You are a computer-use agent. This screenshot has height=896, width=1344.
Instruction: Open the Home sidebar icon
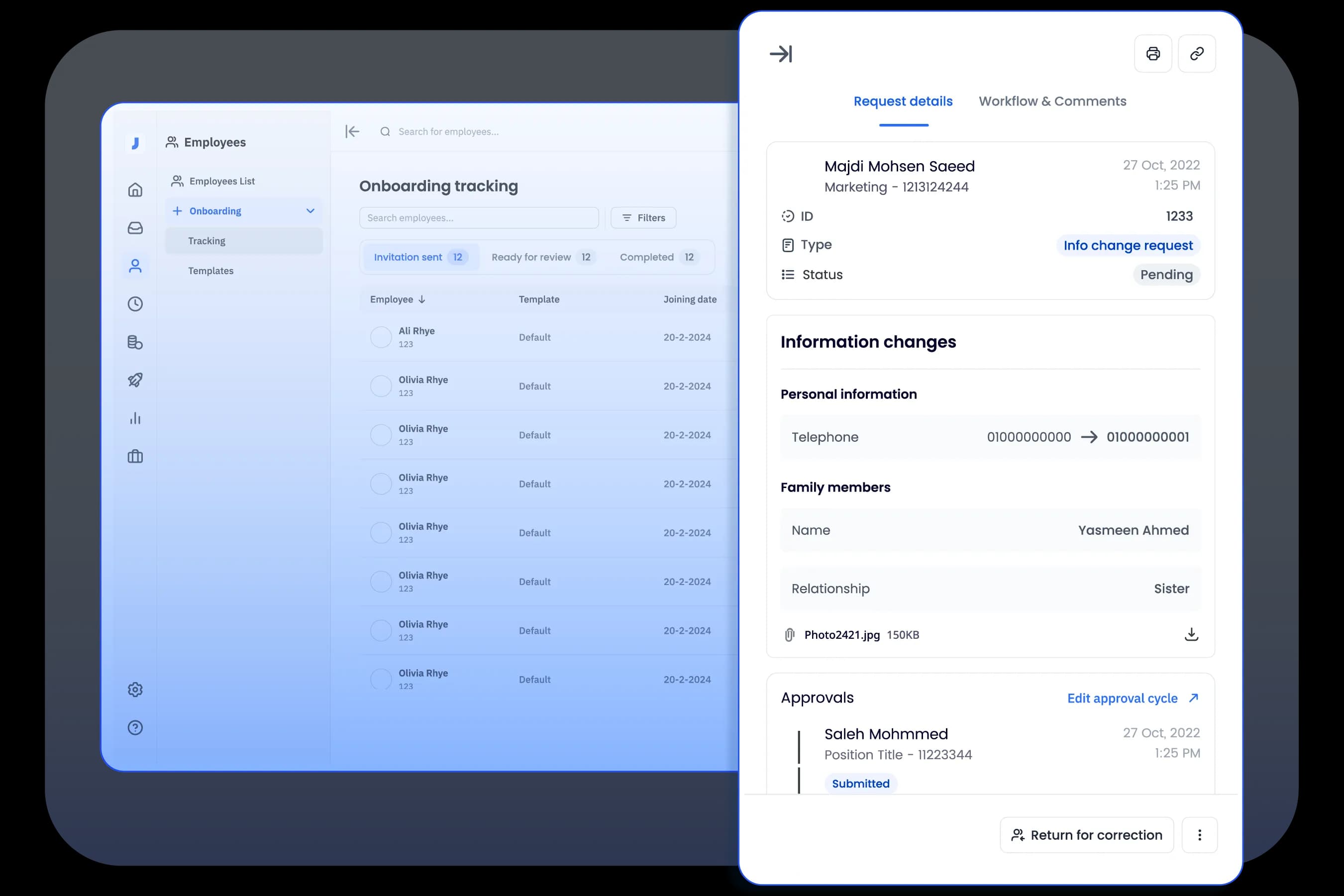[135, 190]
